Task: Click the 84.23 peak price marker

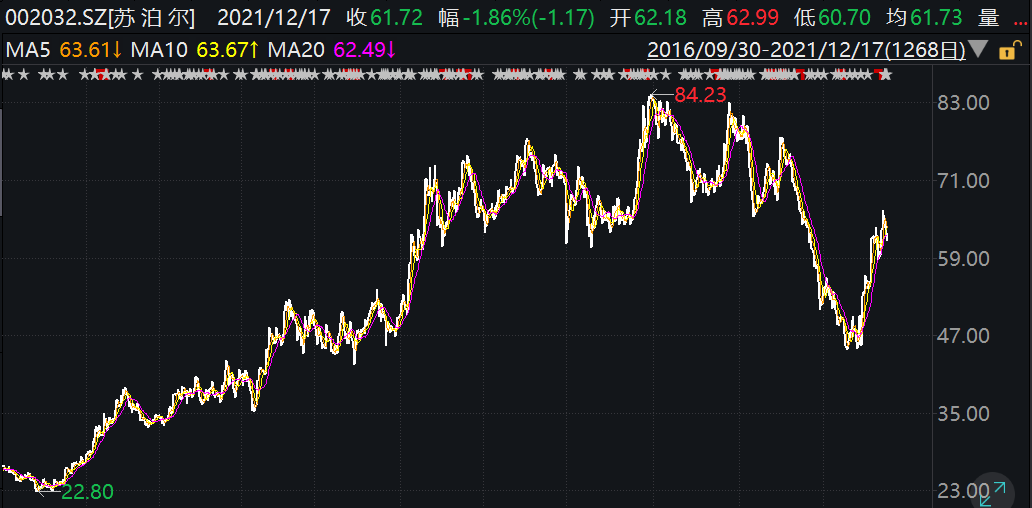Action: click(700, 95)
